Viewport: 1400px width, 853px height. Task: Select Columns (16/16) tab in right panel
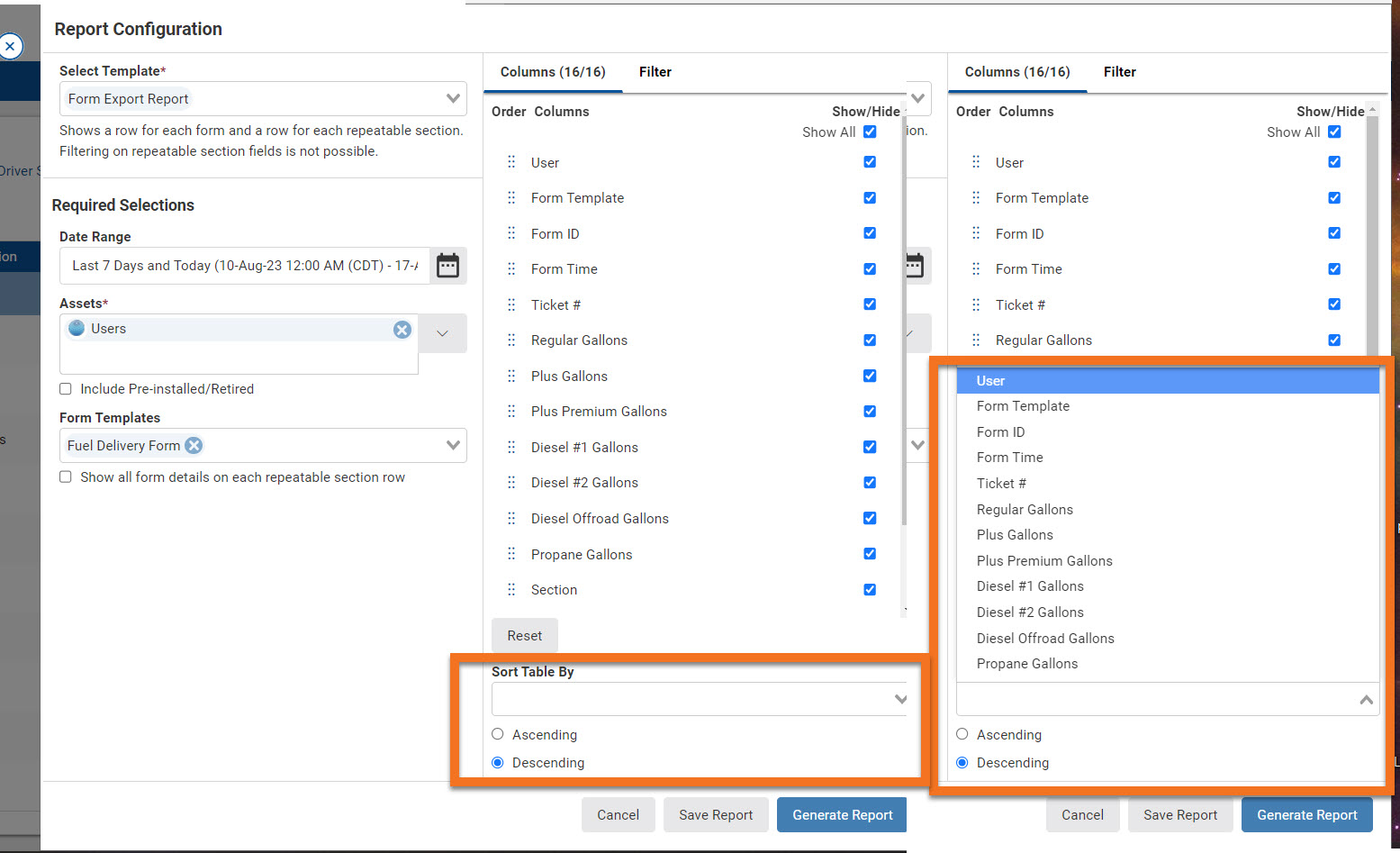point(1017,72)
